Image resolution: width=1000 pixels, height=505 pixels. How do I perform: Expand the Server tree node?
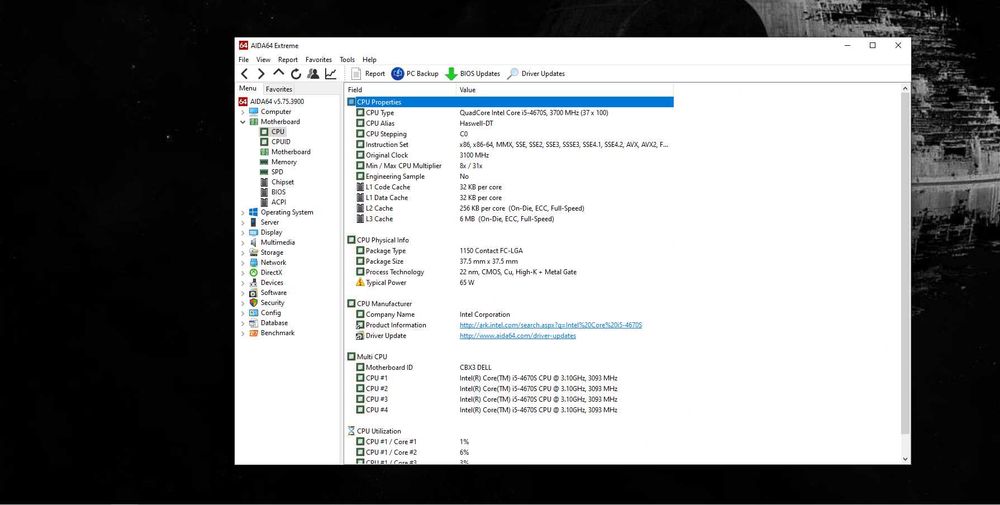[x=243, y=223]
